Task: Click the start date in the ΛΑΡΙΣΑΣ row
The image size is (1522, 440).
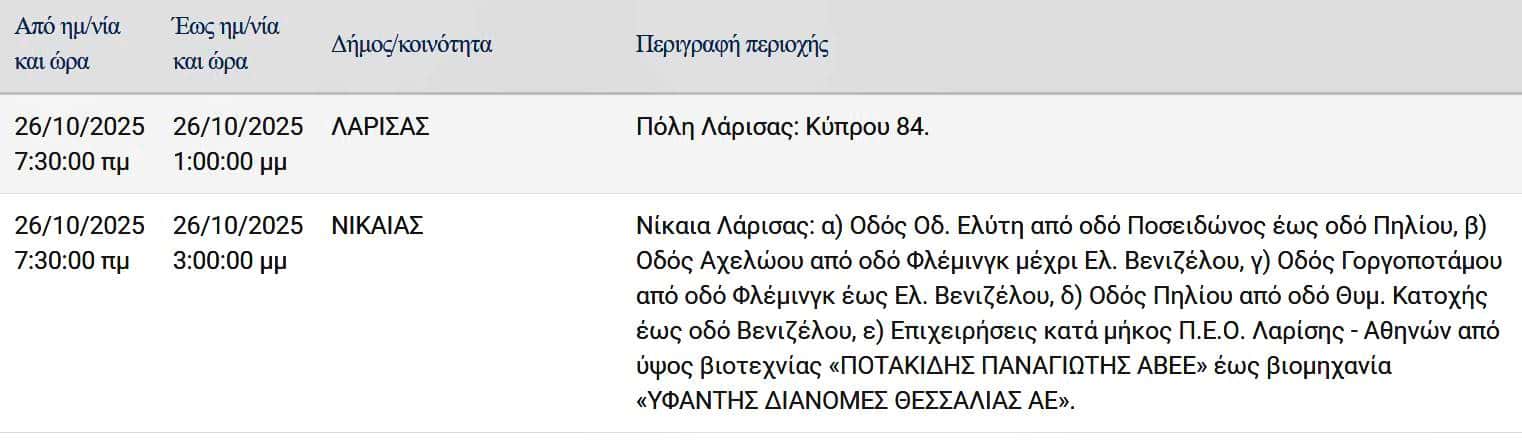Action: 80,127
